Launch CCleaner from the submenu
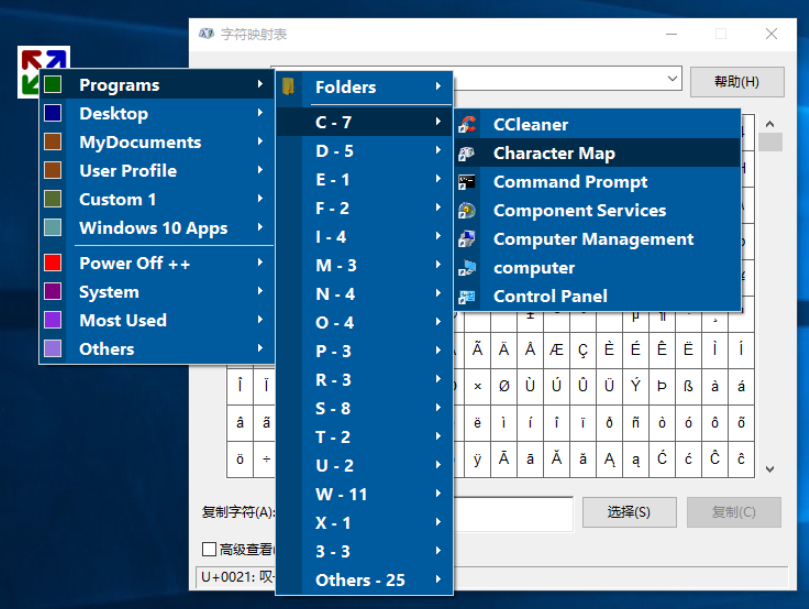The height and width of the screenshot is (609, 809). click(597, 124)
